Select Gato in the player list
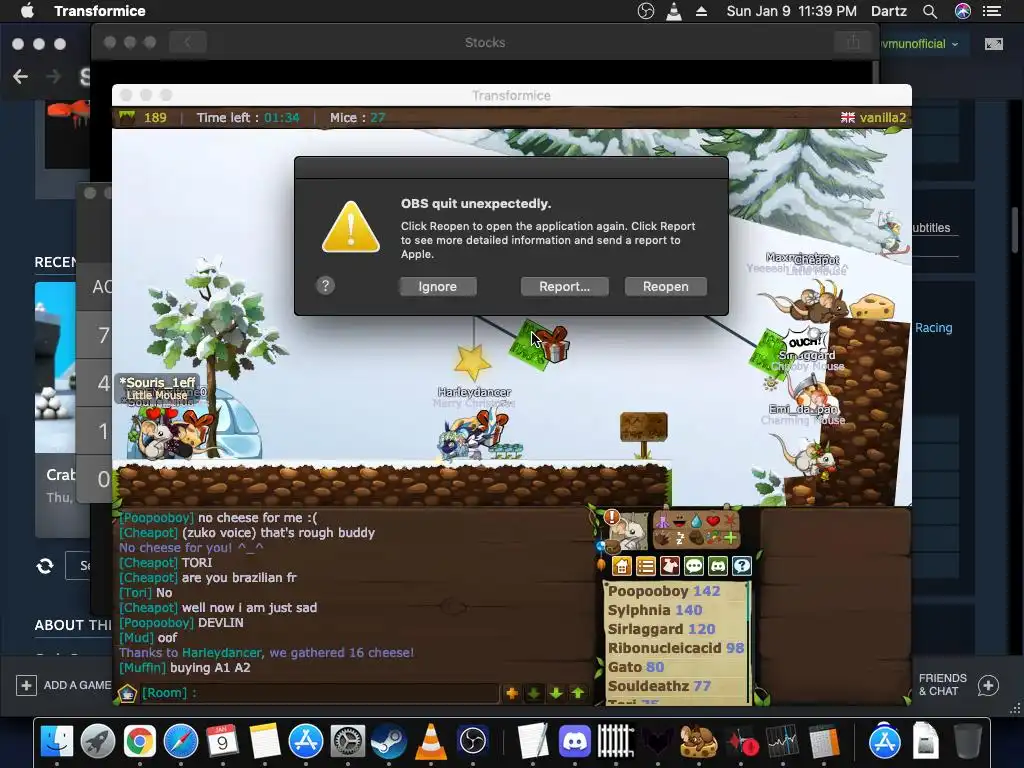The width and height of the screenshot is (1024, 768). tap(635, 667)
